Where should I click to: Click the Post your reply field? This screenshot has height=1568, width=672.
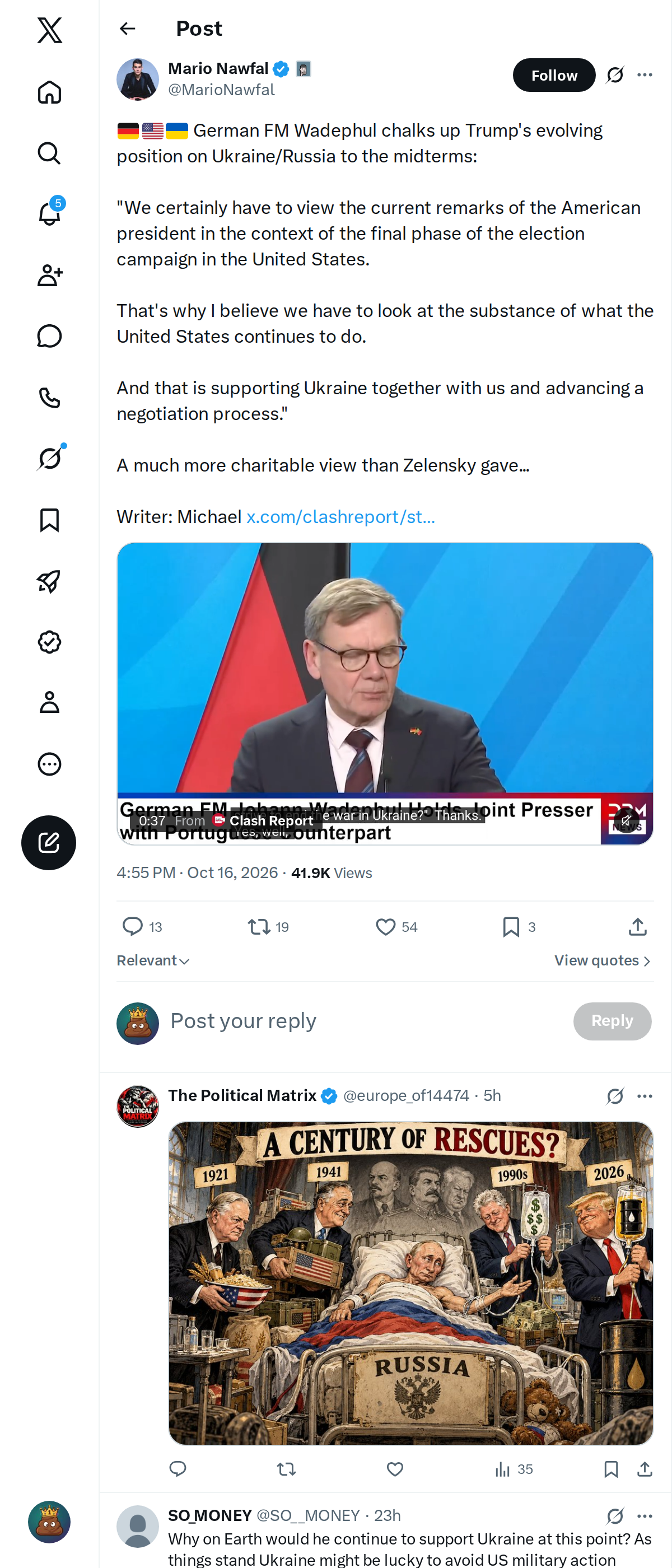365,1021
